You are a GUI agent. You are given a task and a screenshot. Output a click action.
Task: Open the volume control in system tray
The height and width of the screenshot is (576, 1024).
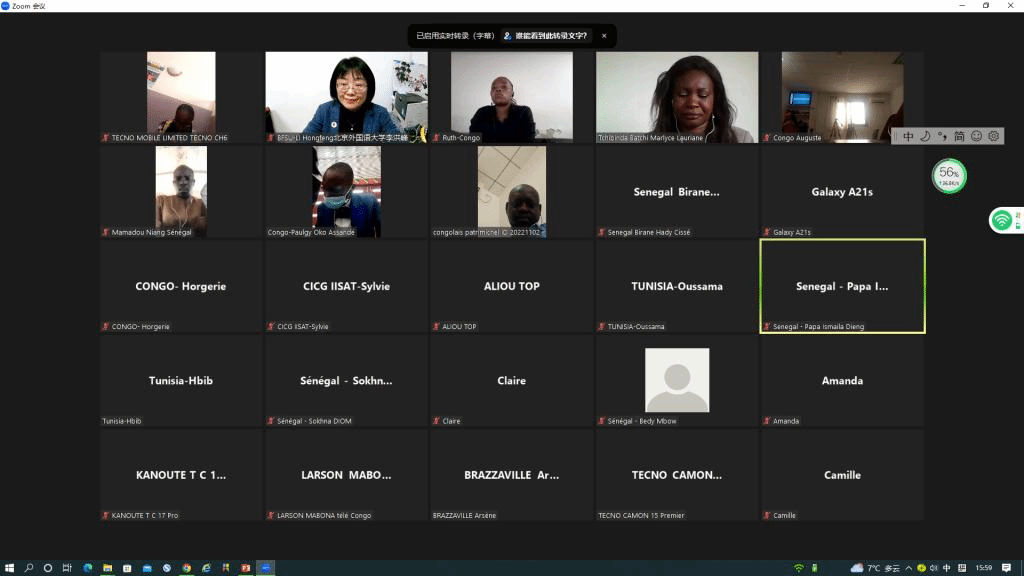(934, 568)
